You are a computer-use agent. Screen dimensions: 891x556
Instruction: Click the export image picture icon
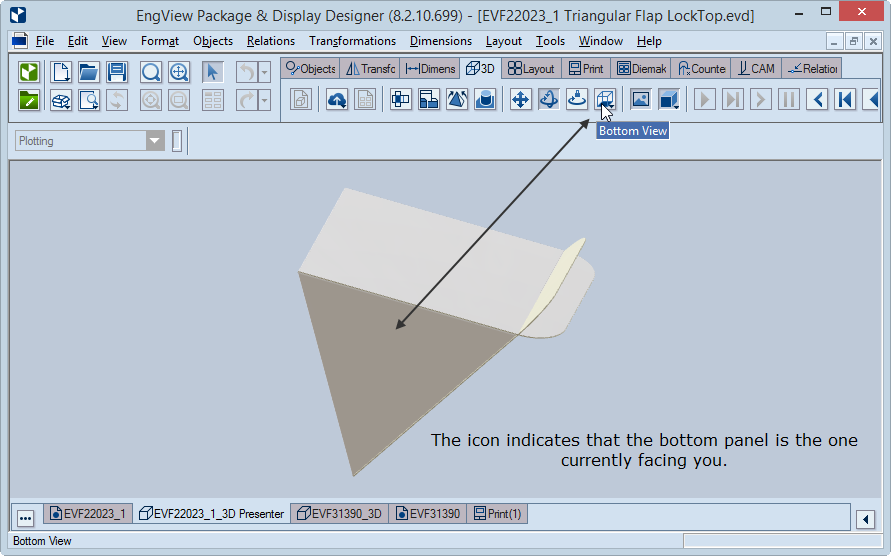coord(640,99)
